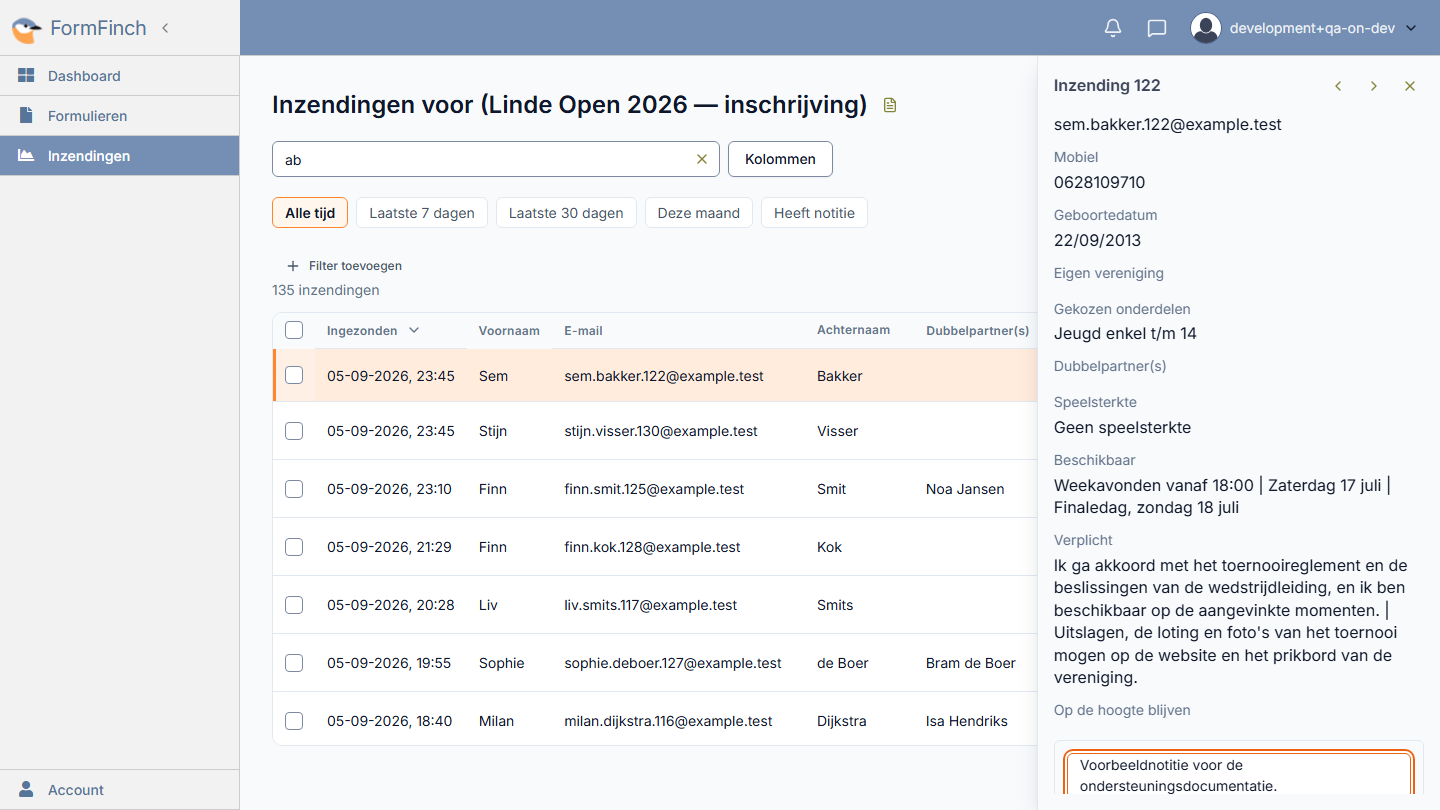Check the box for Sophie de Boer's submission
The width and height of the screenshot is (1440, 810).
coord(294,663)
